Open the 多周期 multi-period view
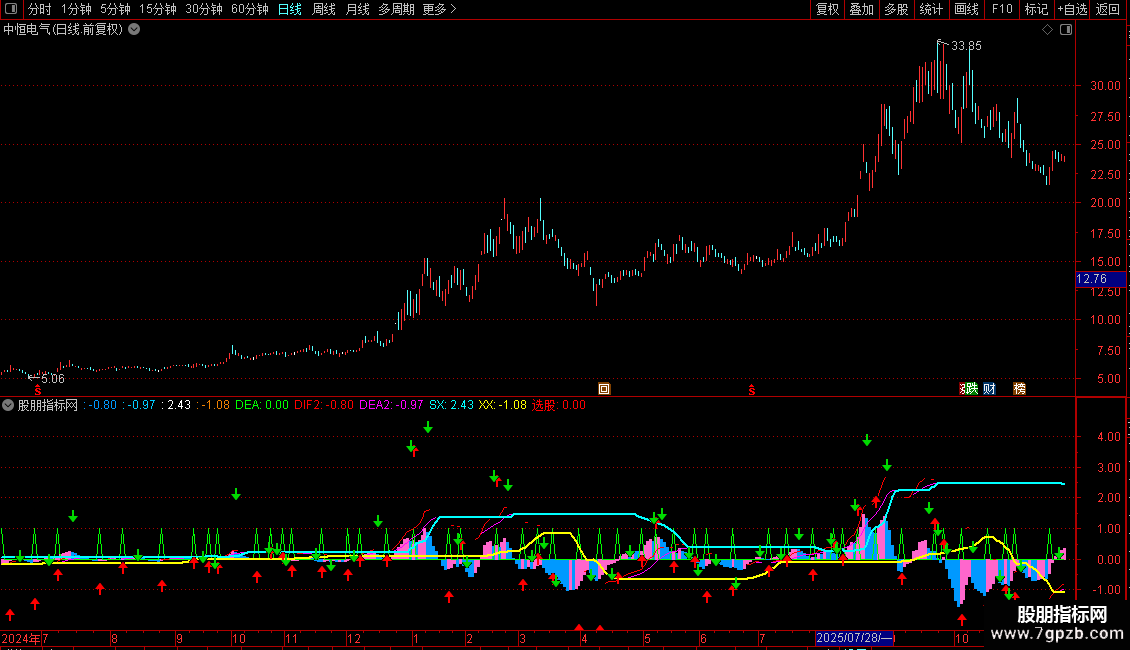 (x=396, y=9)
